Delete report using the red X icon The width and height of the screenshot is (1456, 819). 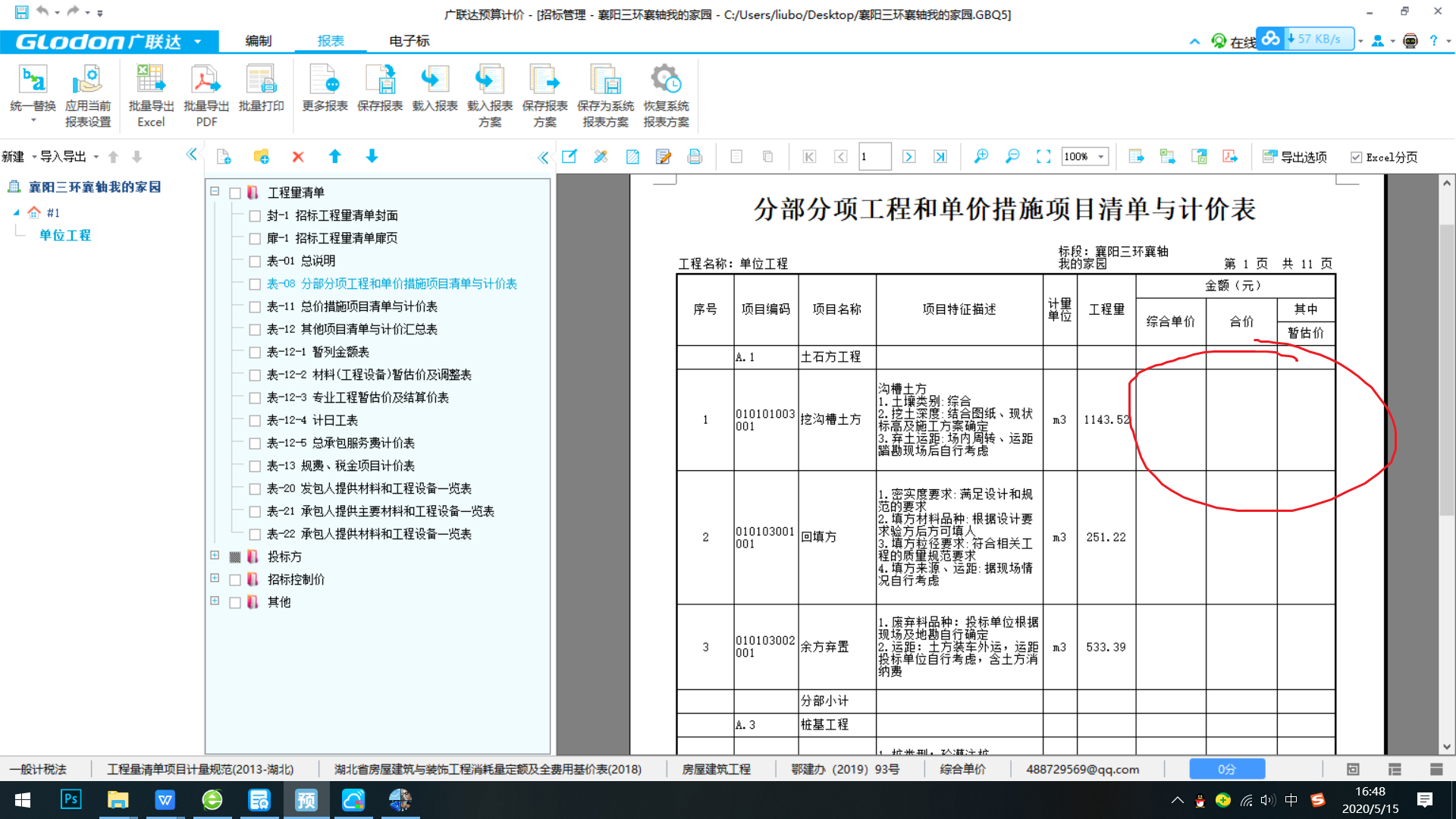coord(298,157)
